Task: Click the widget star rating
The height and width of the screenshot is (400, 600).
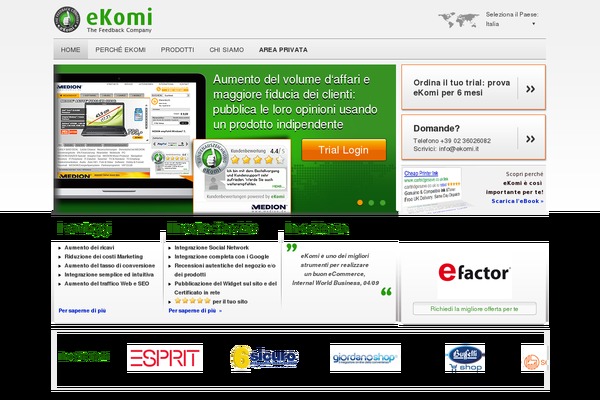Action: pos(257,160)
